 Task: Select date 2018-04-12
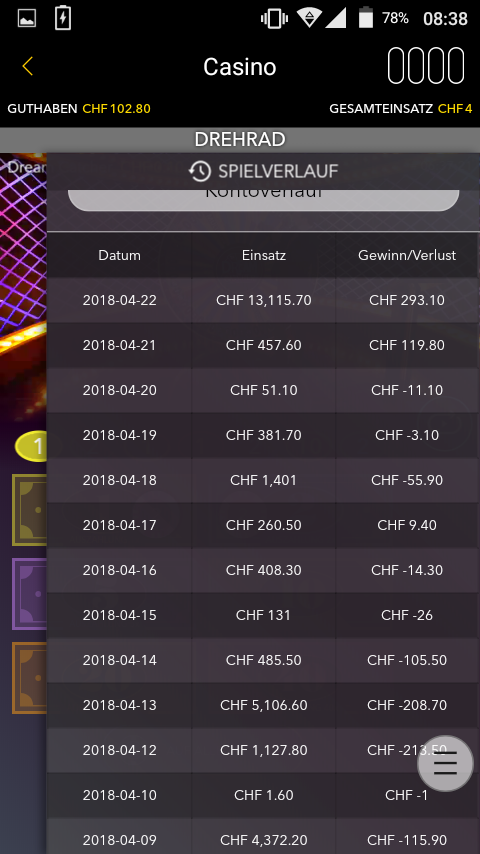pos(119,750)
